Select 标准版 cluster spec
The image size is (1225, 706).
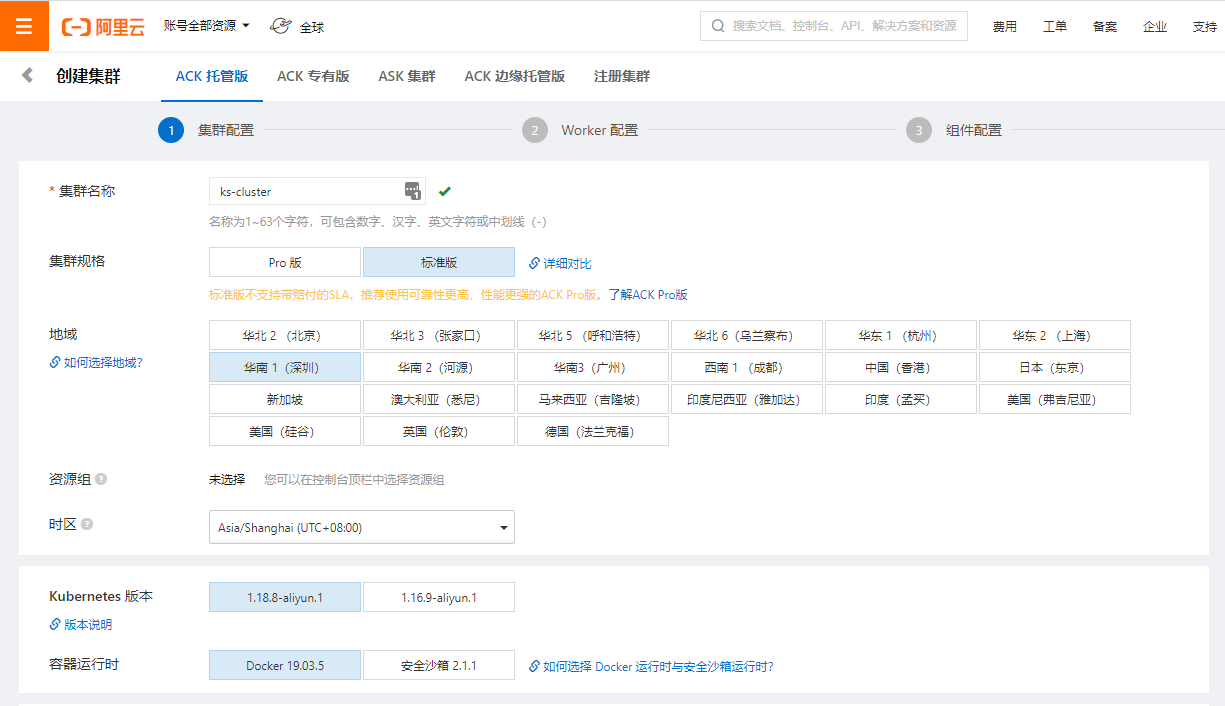tap(439, 263)
